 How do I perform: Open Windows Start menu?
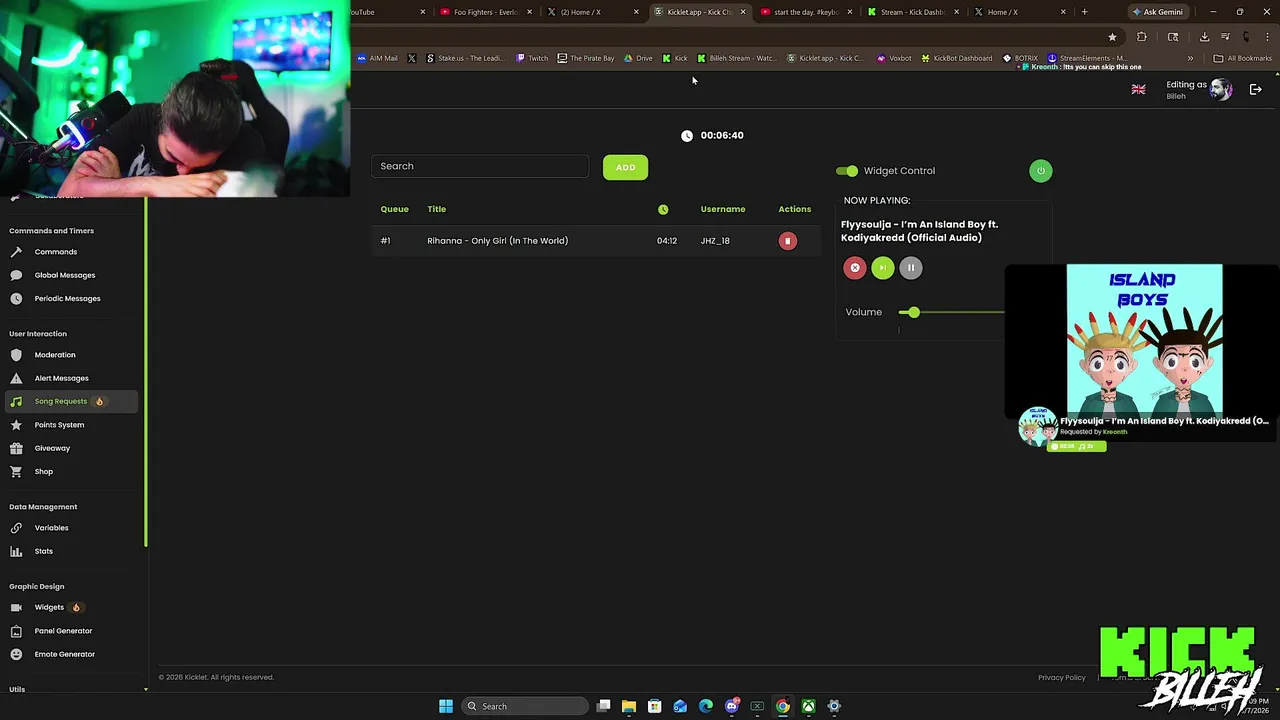[446, 706]
